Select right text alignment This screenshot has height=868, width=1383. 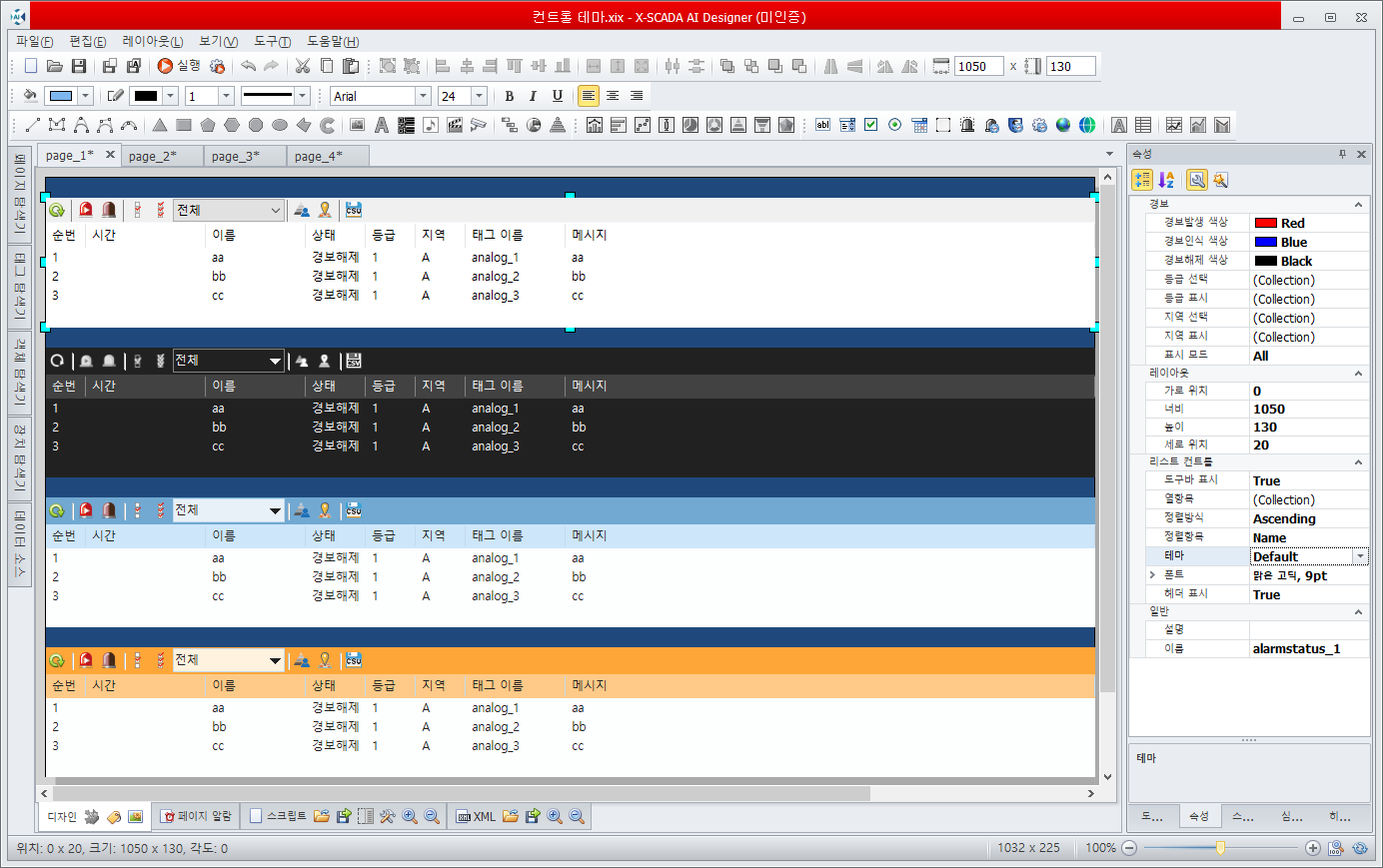tap(637, 96)
